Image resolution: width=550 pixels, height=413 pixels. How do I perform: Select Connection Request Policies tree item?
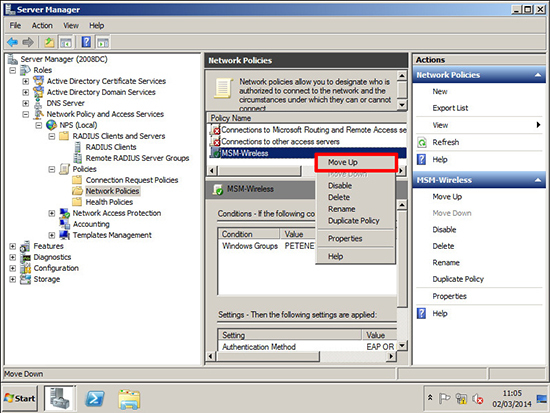[132, 180]
